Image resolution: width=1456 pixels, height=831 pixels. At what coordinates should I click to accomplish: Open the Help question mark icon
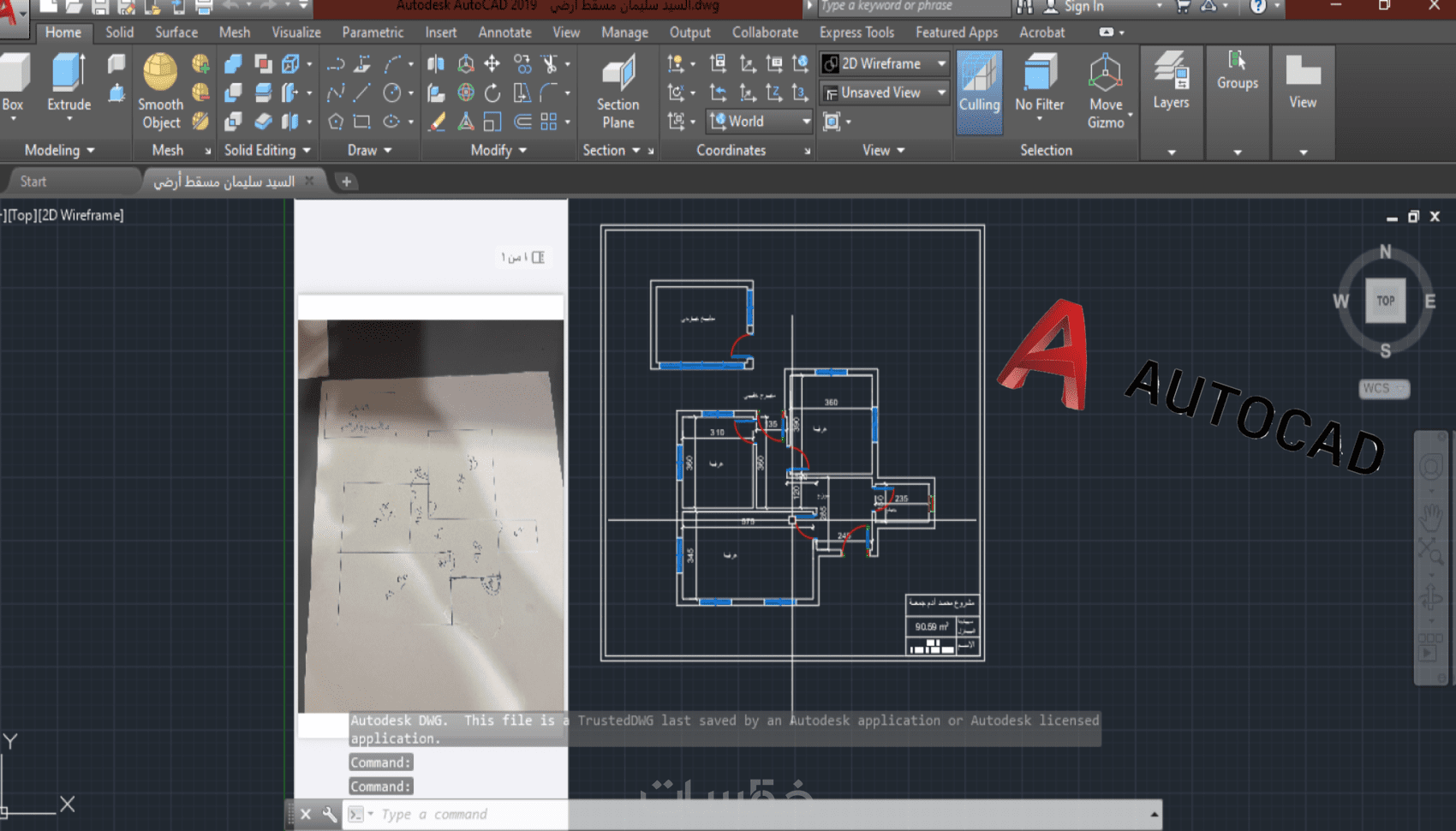[1257, 7]
